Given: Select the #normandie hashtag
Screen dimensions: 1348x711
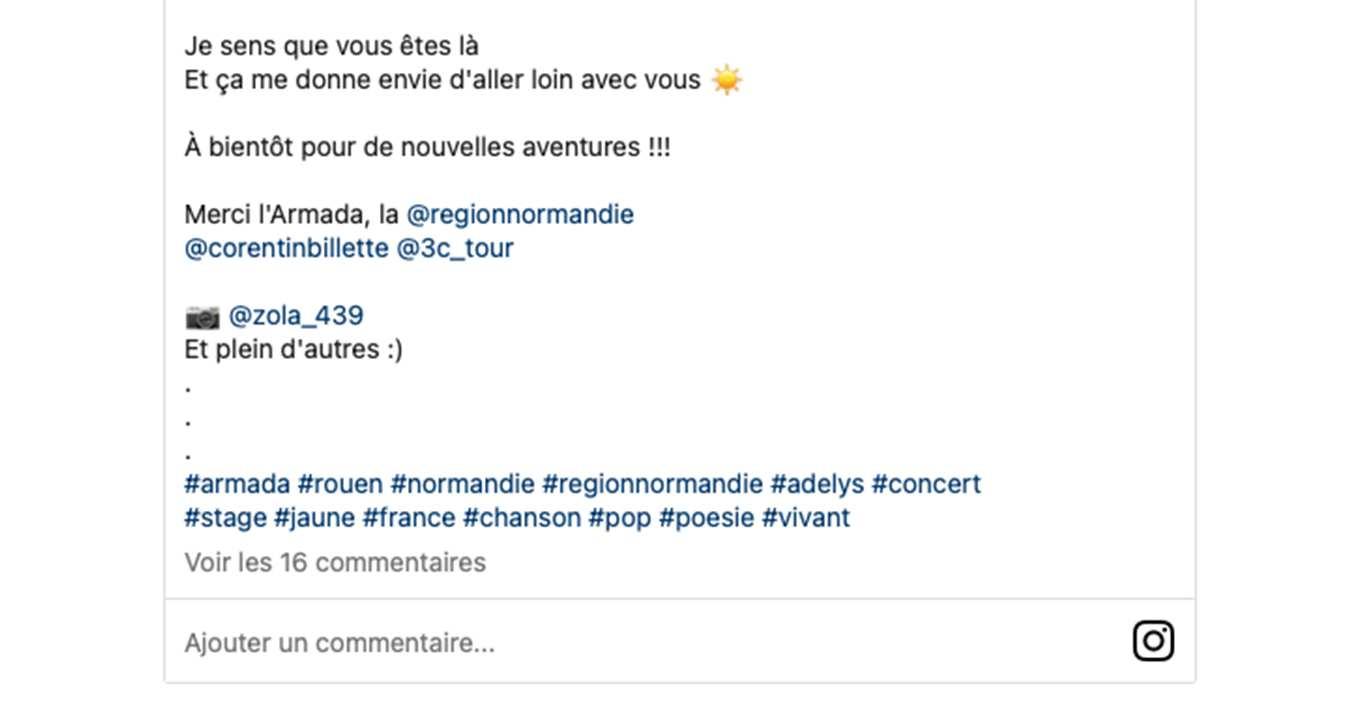Looking at the screenshot, I should click(462, 484).
